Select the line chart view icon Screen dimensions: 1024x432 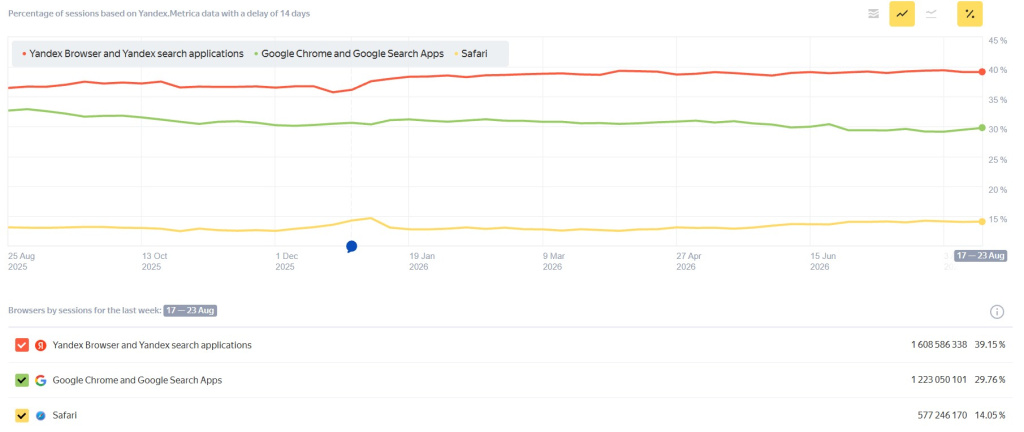coord(902,14)
